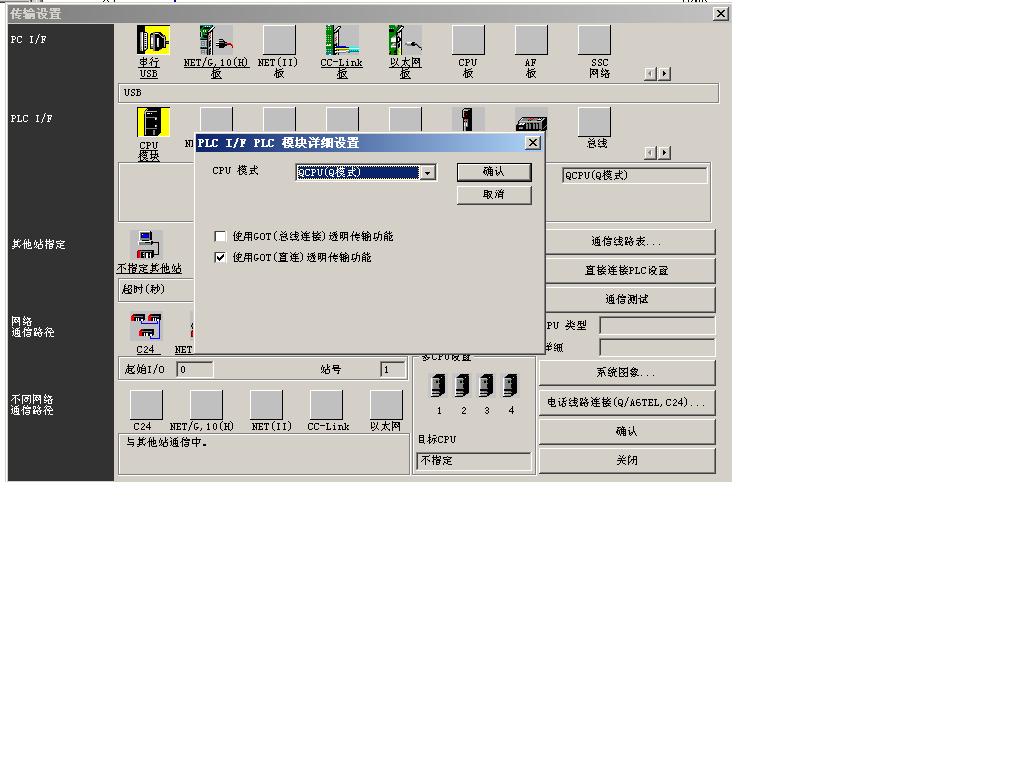
Task: Click the 通信测试 button
Action: 626,300
